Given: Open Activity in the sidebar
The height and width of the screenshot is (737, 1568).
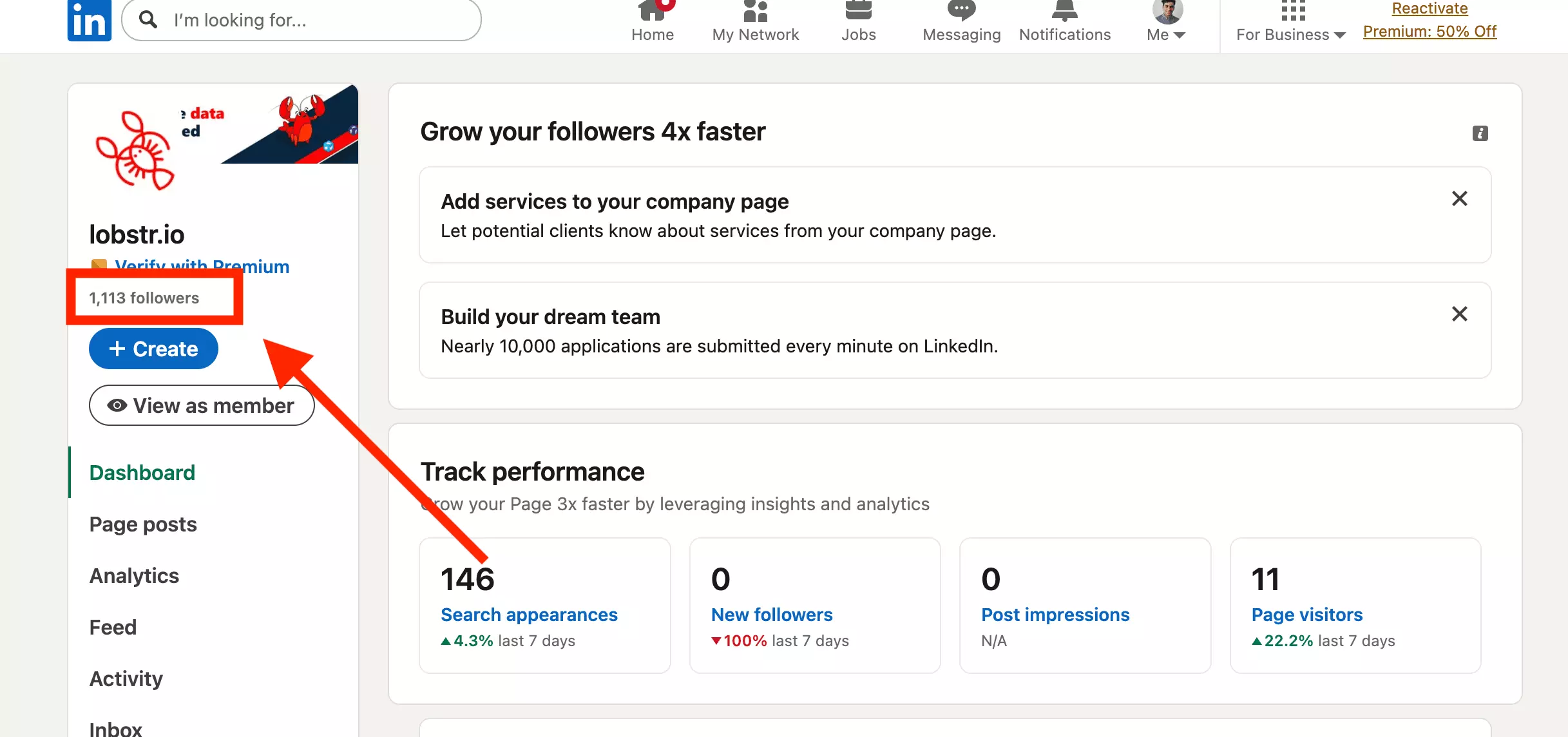Looking at the screenshot, I should tap(126, 678).
